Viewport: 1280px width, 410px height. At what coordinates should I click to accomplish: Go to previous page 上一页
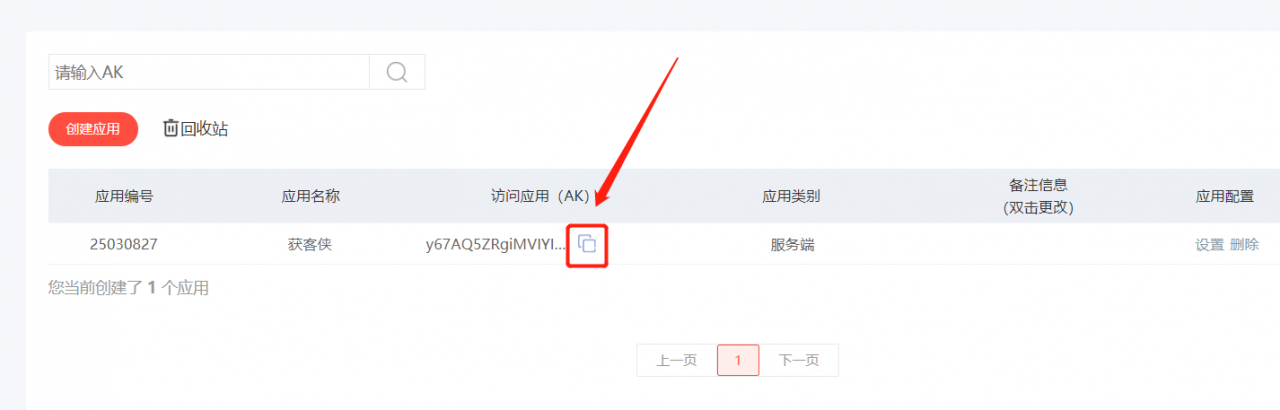677,360
